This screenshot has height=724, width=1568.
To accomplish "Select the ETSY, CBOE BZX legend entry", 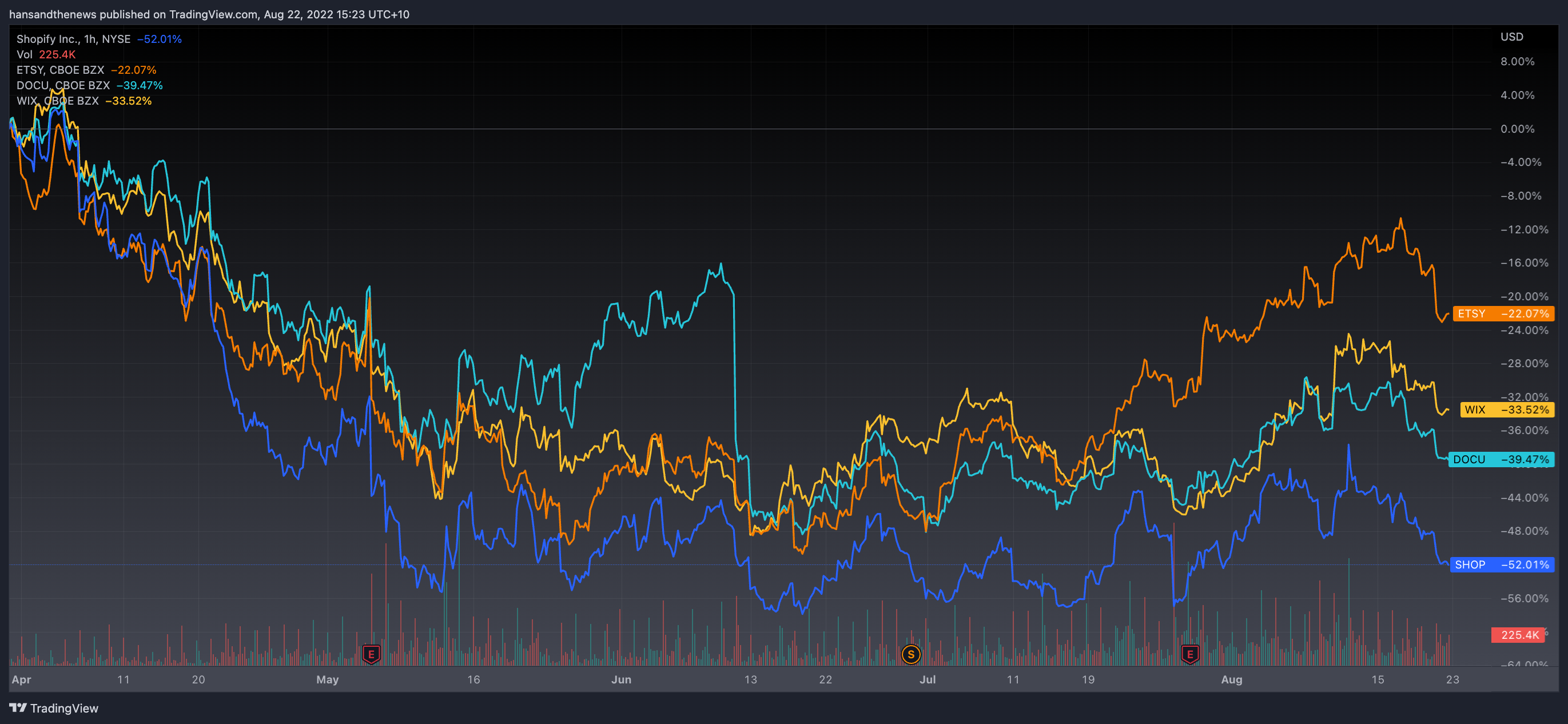I will click(60, 70).
